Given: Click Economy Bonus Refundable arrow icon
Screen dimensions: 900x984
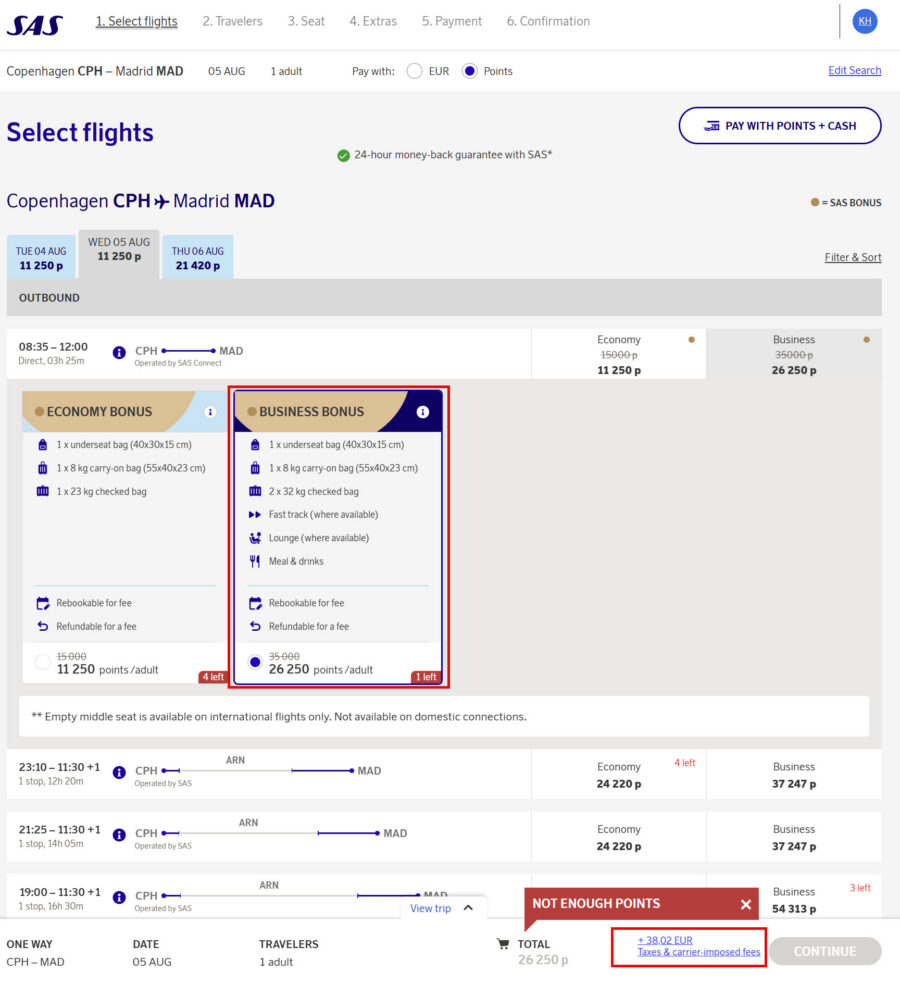Looking at the screenshot, I should tap(43, 626).
